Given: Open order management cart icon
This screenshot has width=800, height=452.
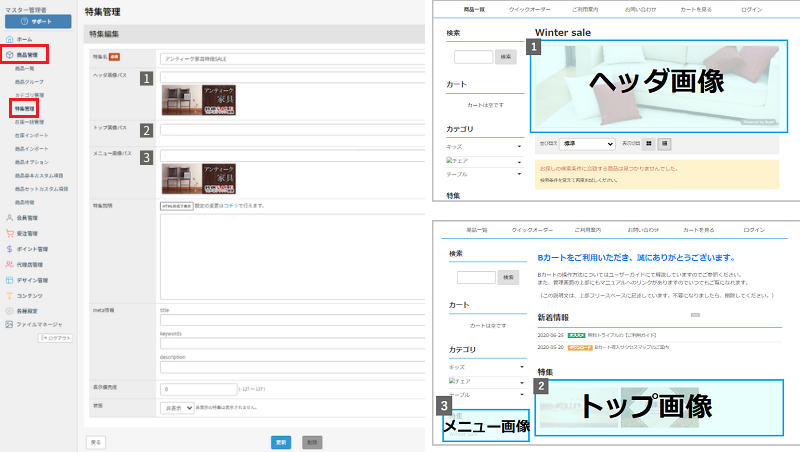Looking at the screenshot, I should click(9, 232).
